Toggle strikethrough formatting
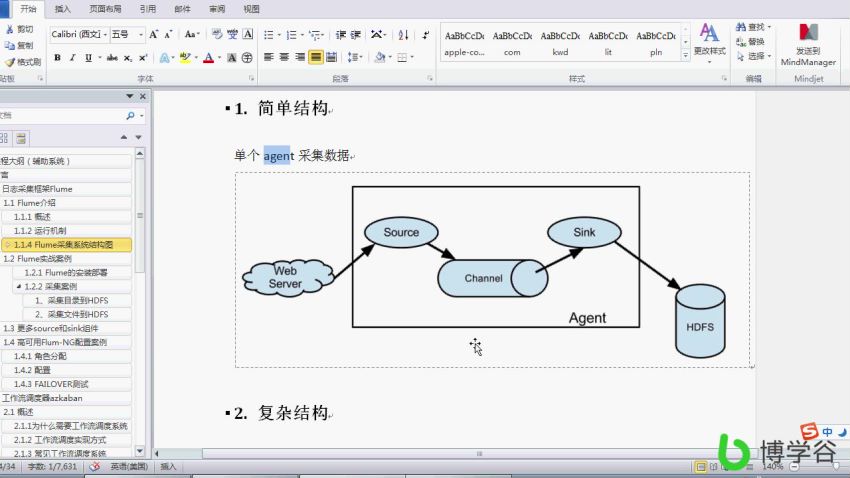The width and height of the screenshot is (850, 478). click(111, 58)
